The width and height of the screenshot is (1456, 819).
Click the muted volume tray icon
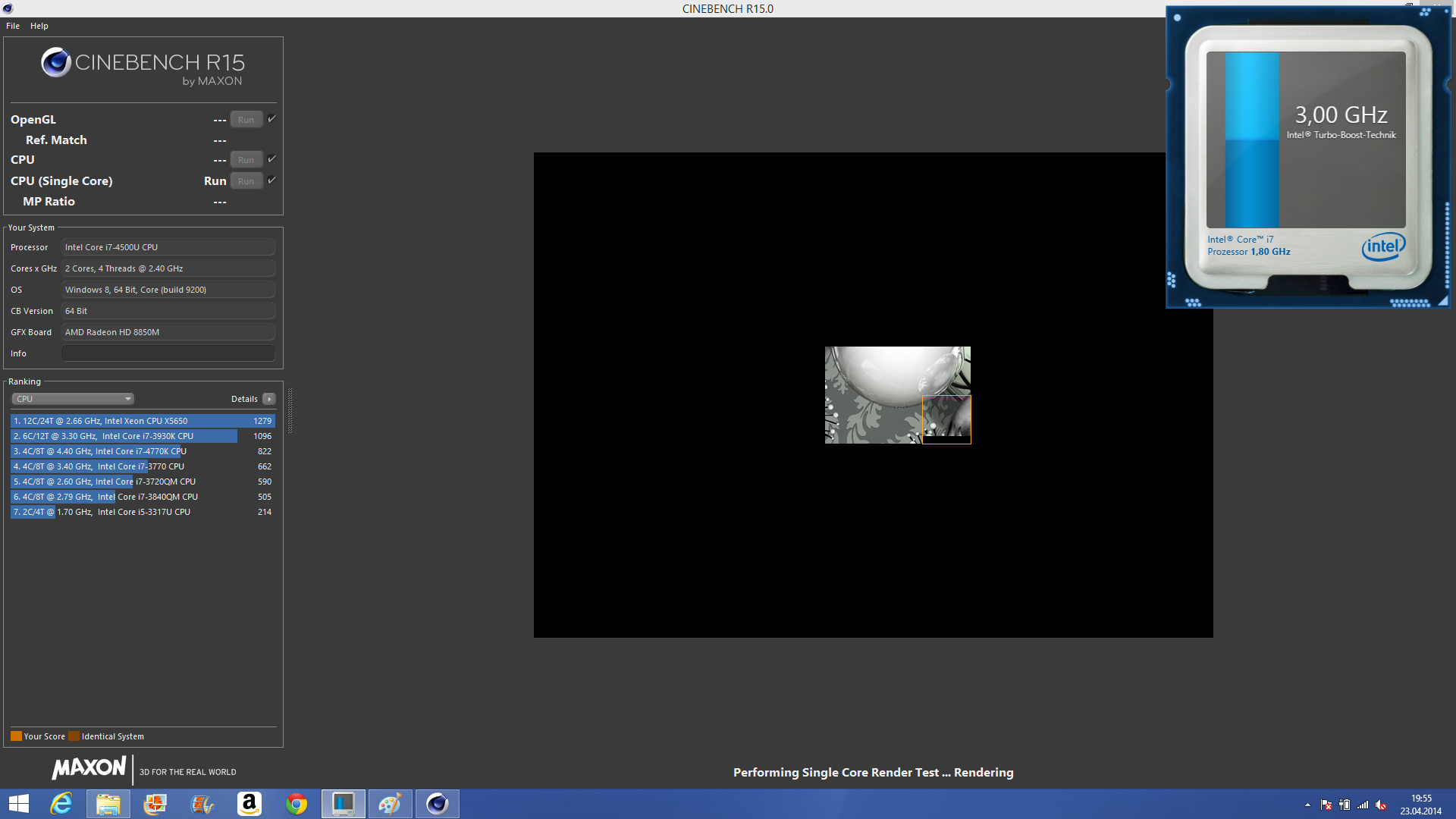click(1381, 805)
